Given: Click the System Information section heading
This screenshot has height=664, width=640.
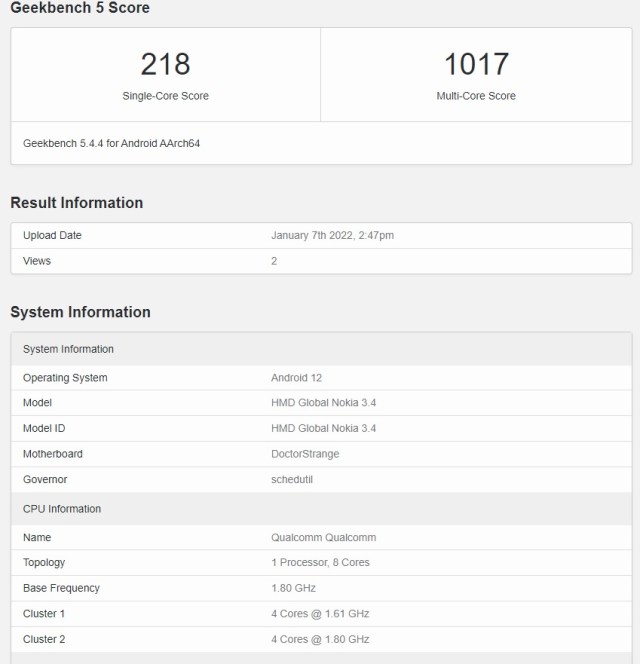Looking at the screenshot, I should click(x=80, y=312).
